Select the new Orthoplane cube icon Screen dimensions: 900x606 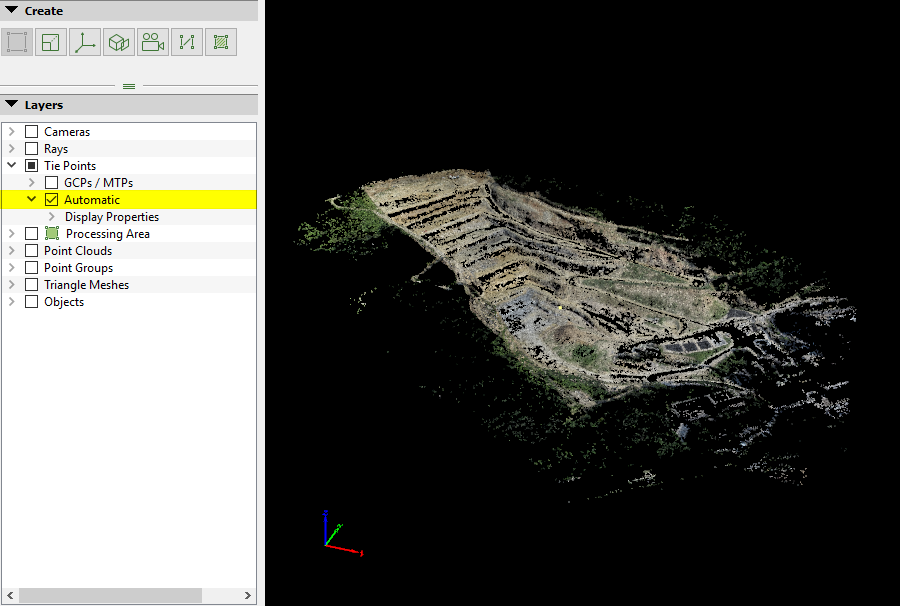coord(119,42)
